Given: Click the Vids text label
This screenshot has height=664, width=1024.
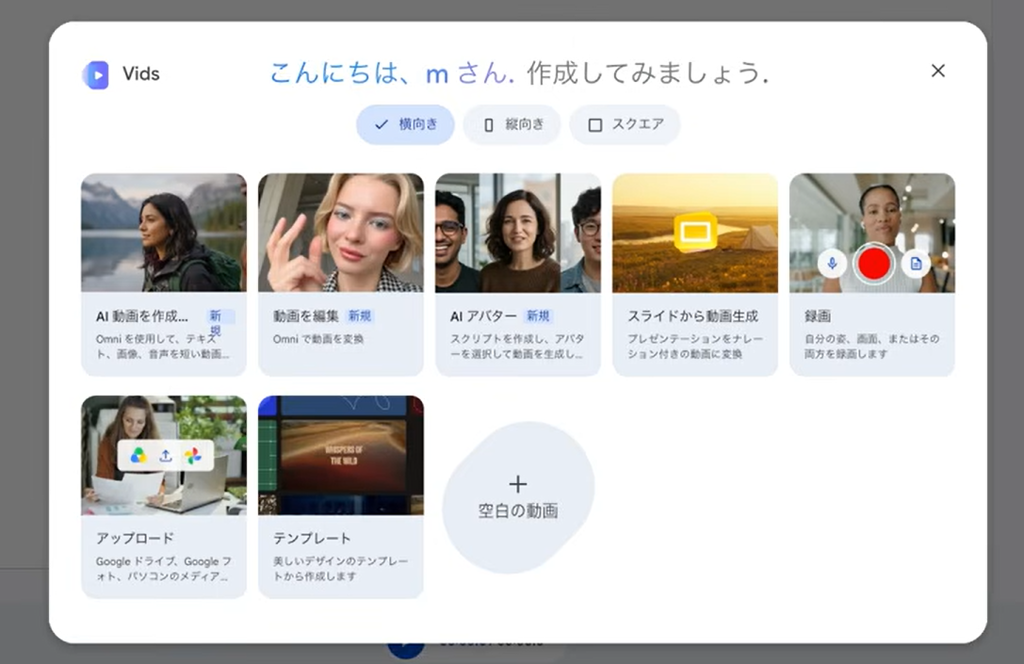Looking at the screenshot, I should [x=141, y=74].
